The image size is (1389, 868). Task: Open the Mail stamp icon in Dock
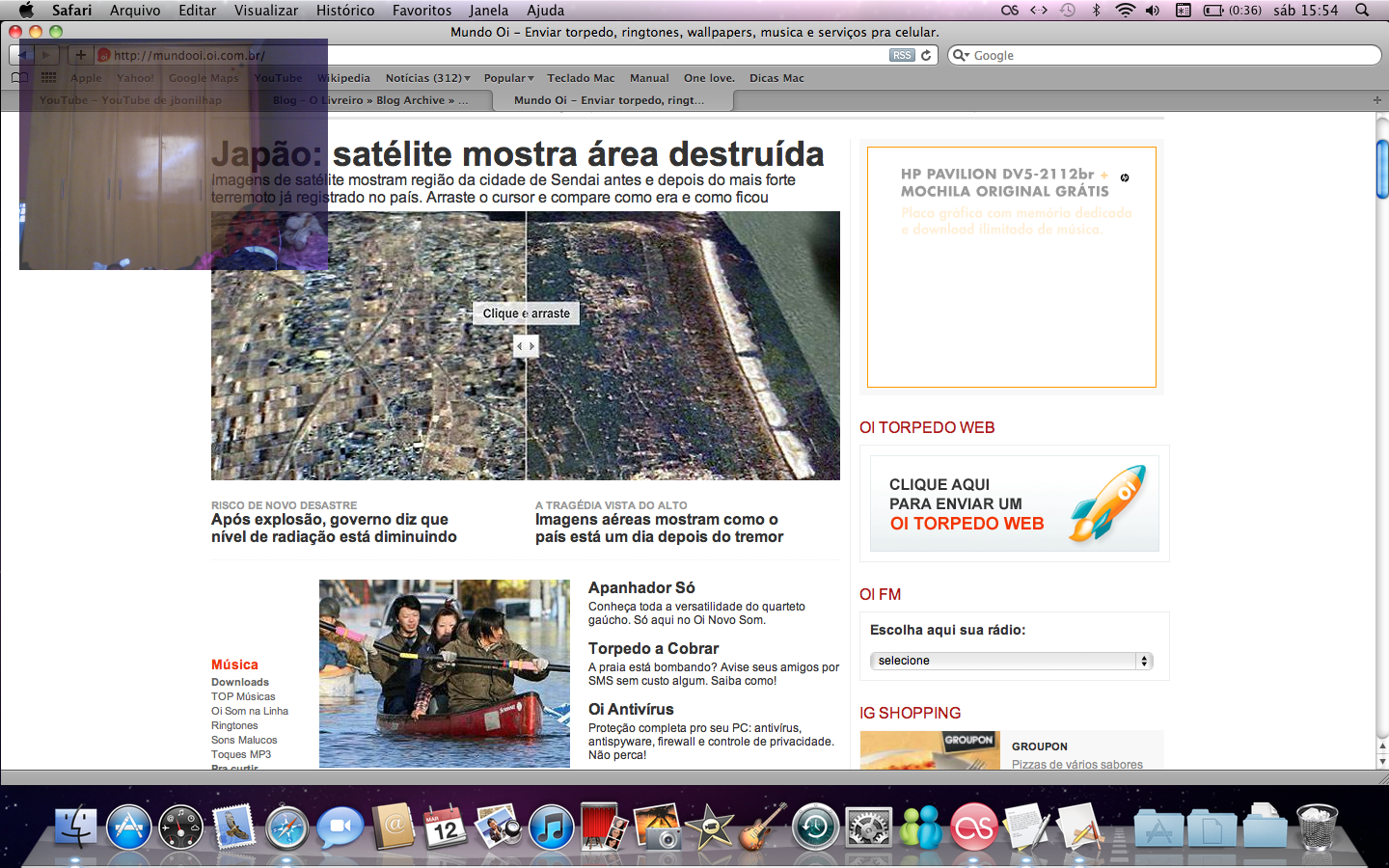pyautogui.click(x=234, y=827)
